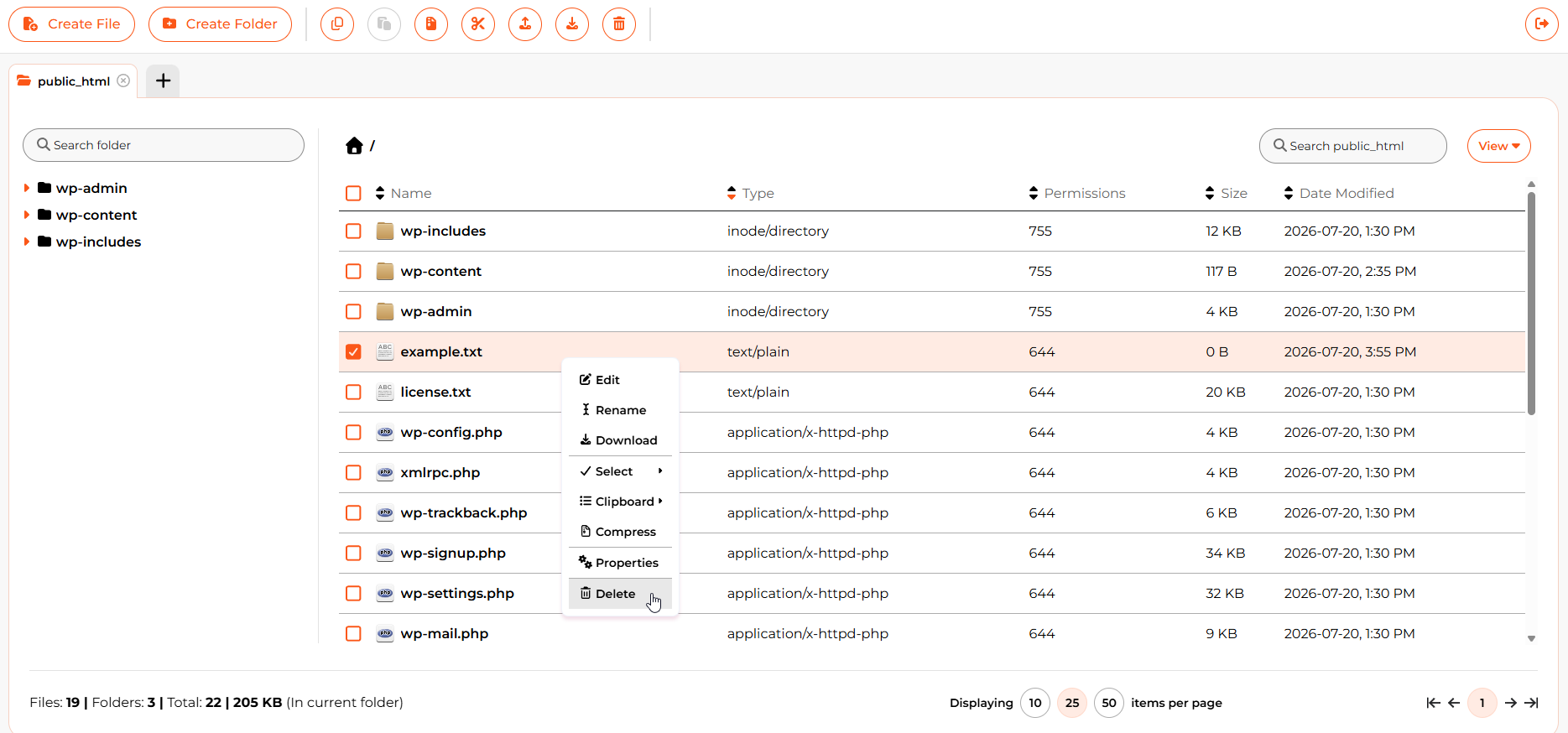Select page 1 in pagination
1568x733 pixels.
coord(1482,703)
